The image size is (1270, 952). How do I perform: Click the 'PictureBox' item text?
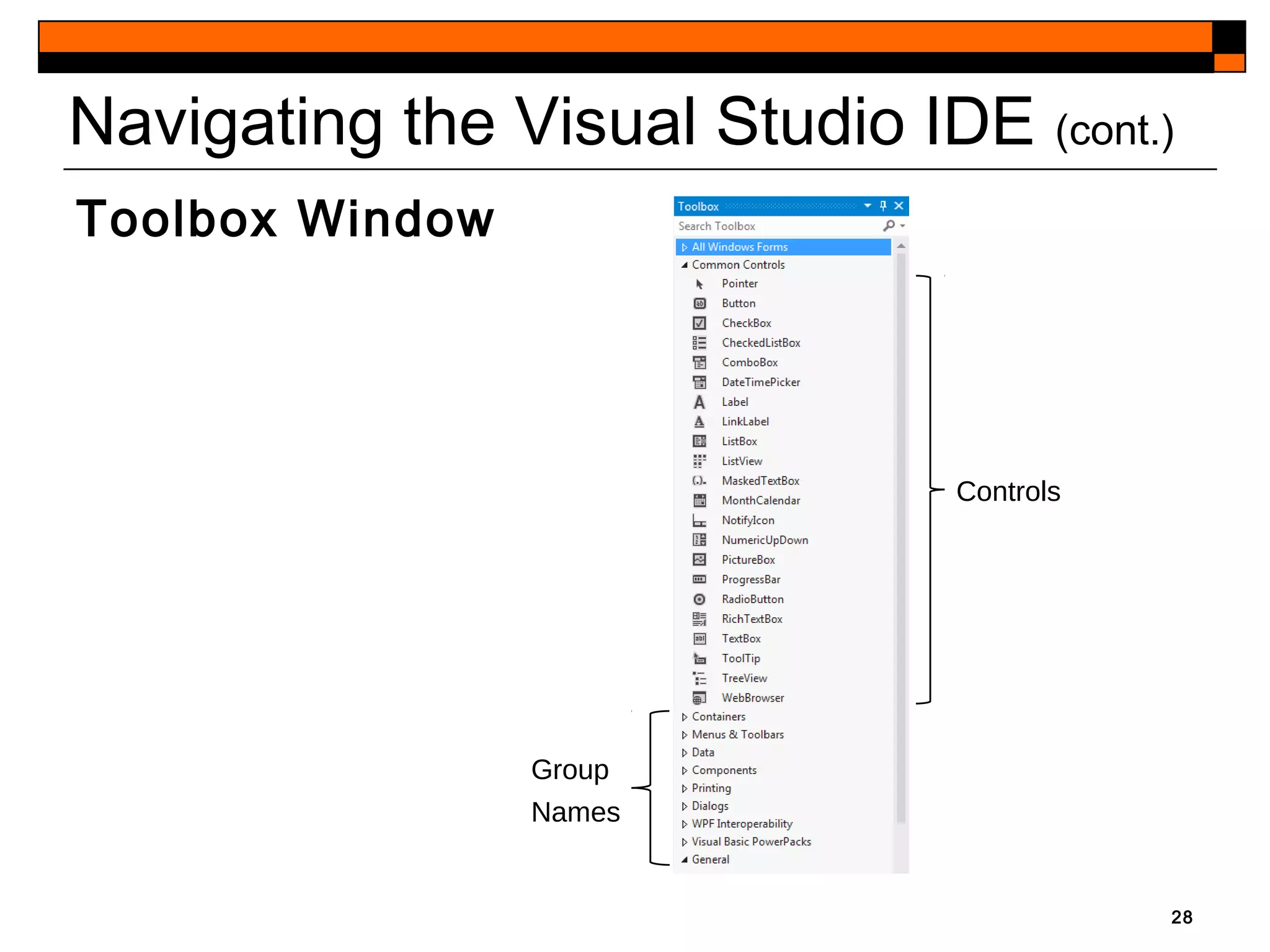pyautogui.click(x=748, y=560)
